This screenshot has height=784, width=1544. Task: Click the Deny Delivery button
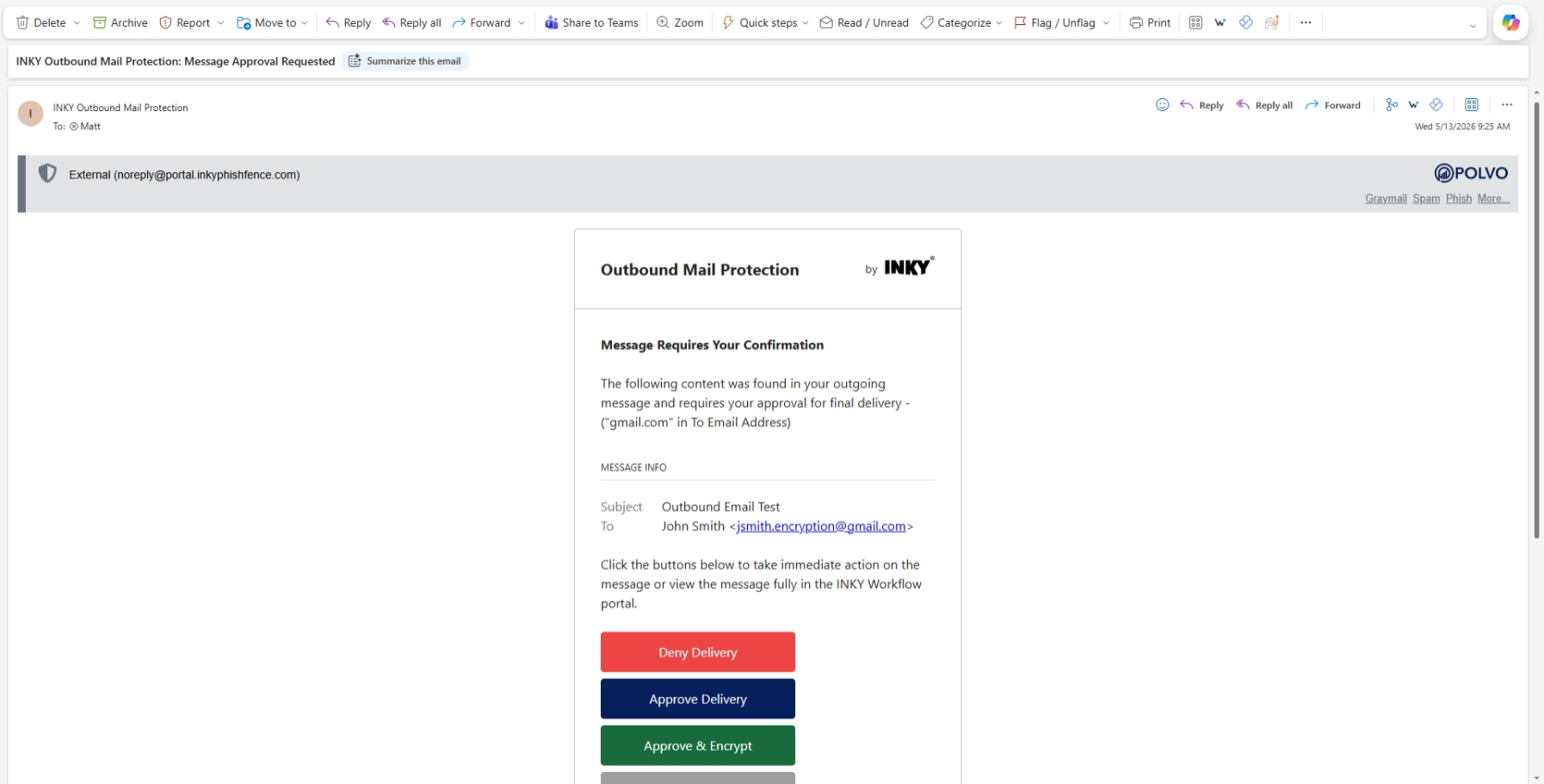click(x=698, y=652)
